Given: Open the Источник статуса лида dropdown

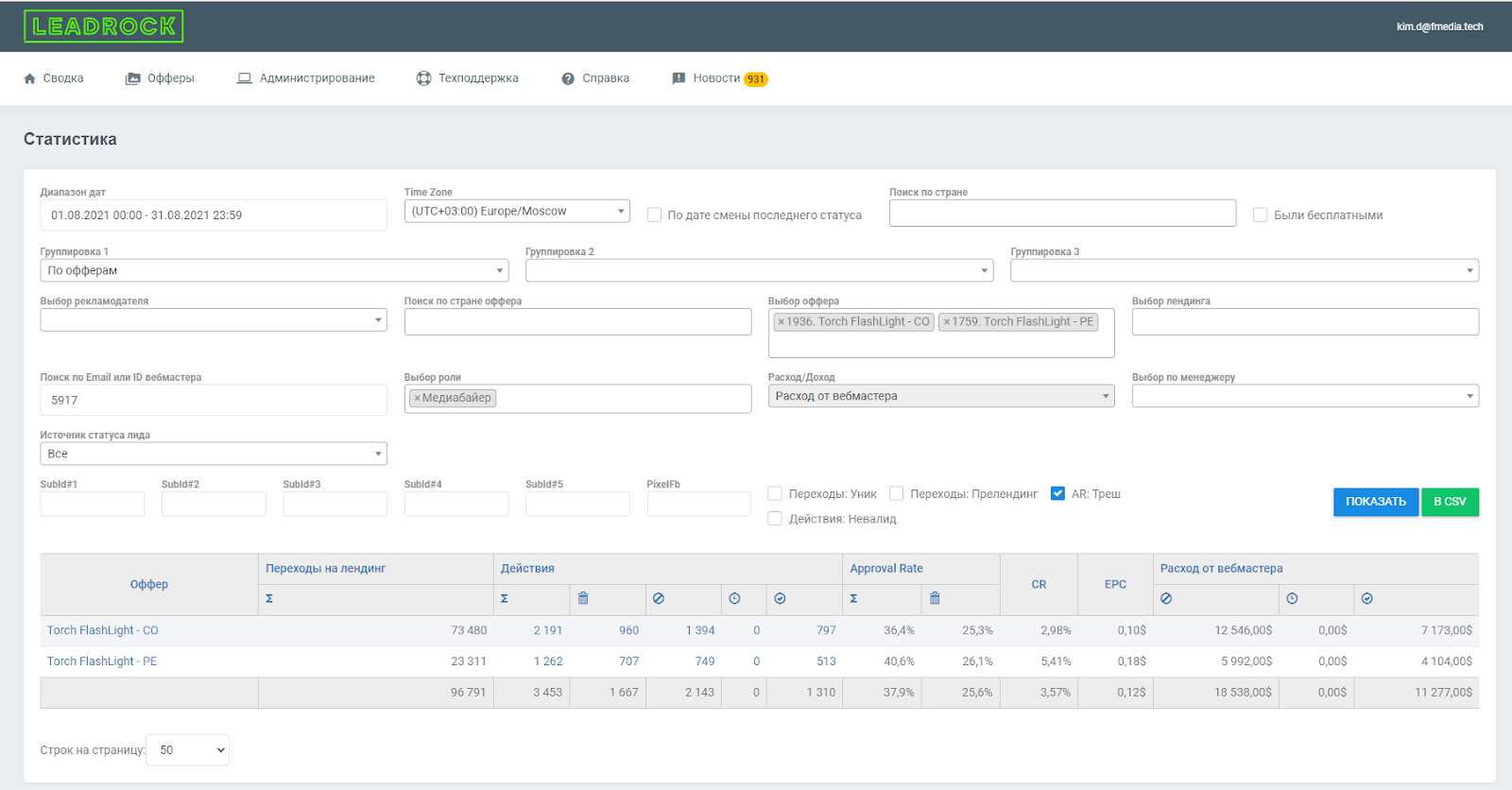Looking at the screenshot, I should point(214,454).
